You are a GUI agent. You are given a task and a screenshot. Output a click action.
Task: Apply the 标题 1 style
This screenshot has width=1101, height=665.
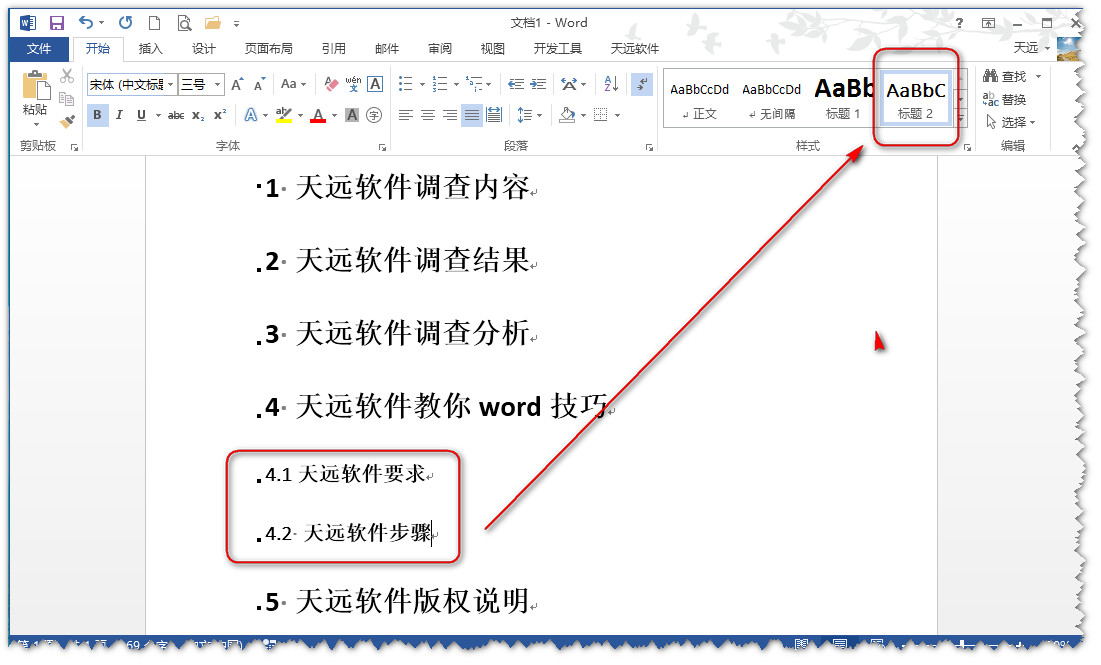(x=843, y=98)
